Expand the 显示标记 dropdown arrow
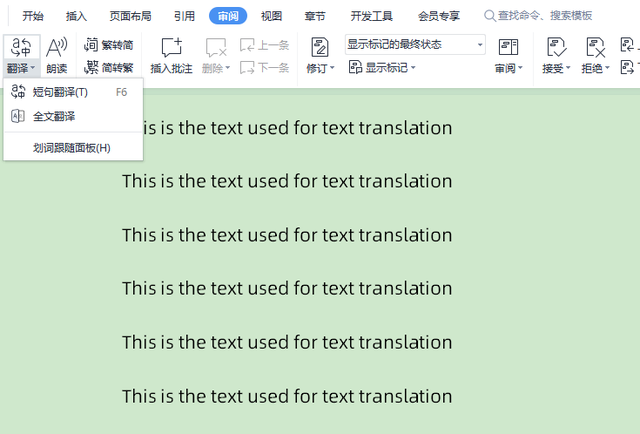This screenshot has width=640, height=434. click(413, 68)
